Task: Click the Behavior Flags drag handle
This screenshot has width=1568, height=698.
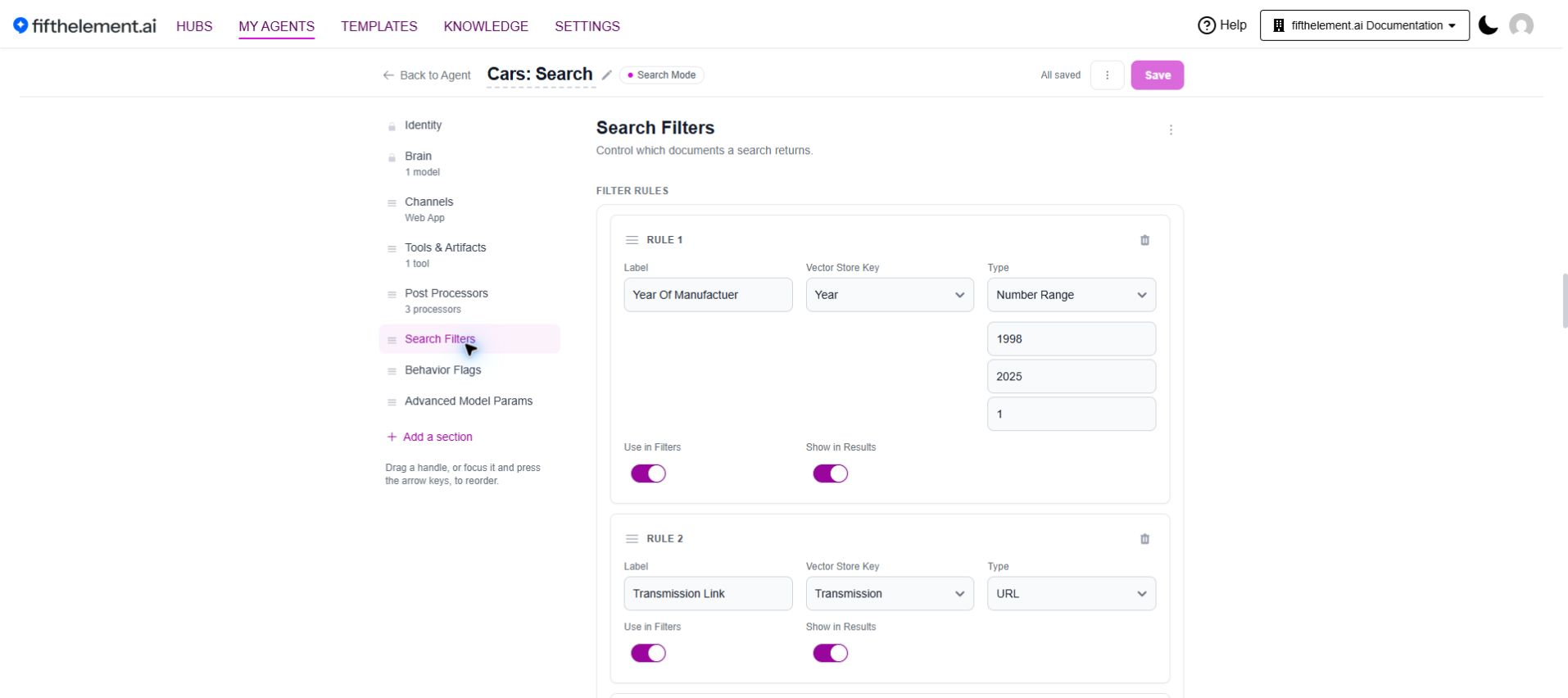Action: point(392,371)
